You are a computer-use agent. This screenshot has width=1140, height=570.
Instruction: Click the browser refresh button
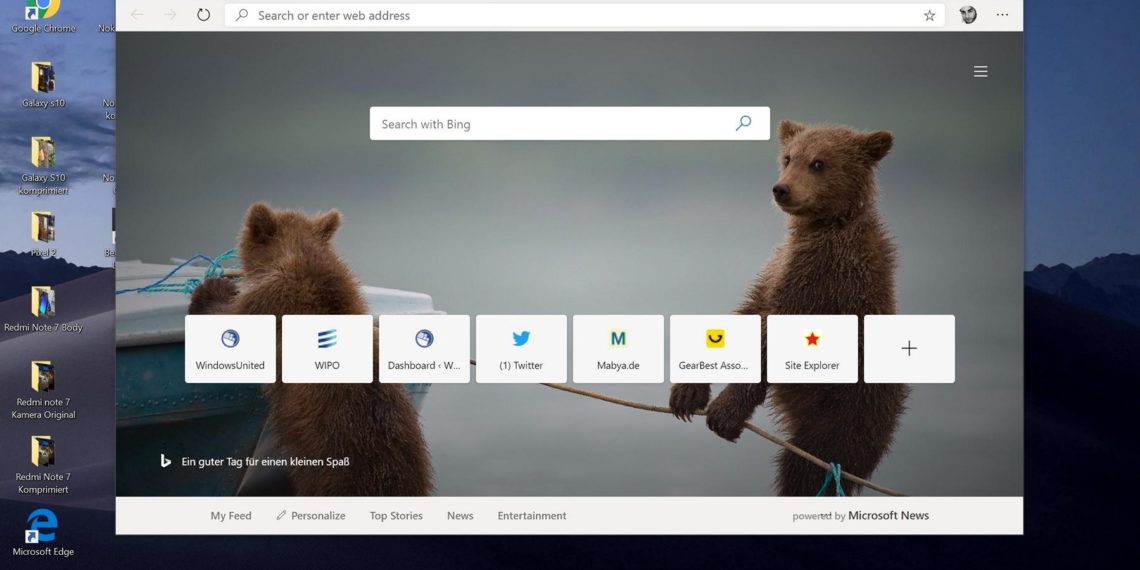click(203, 15)
